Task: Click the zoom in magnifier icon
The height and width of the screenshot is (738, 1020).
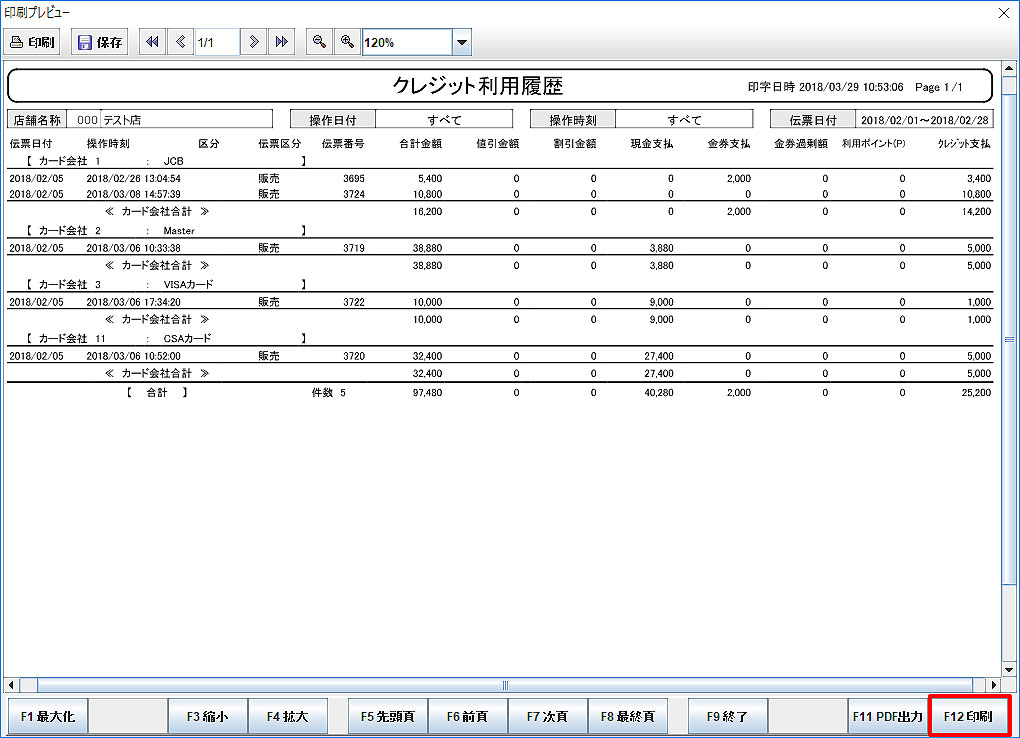Action: (347, 42)
